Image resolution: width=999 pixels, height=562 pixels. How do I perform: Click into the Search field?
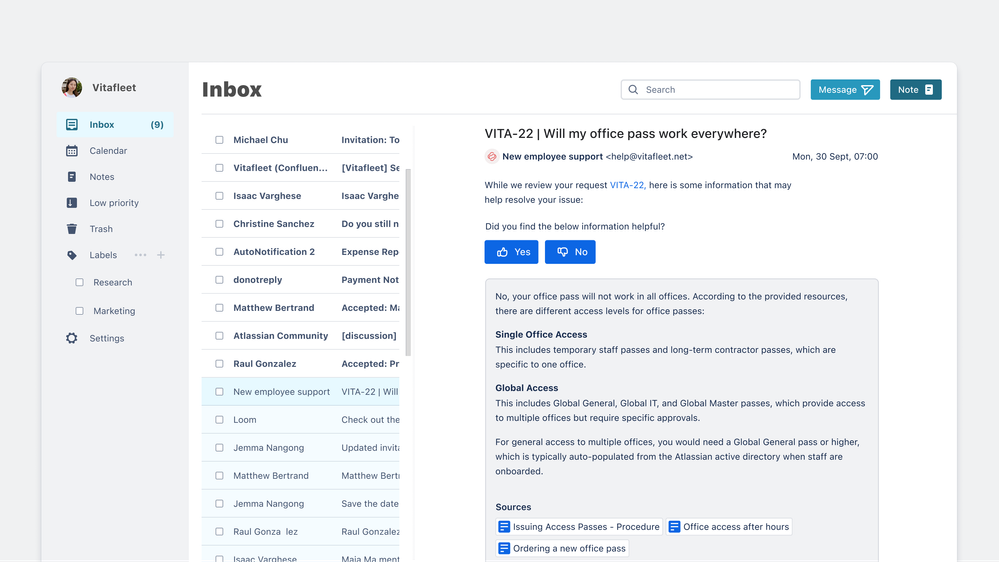tap(710, 90)
